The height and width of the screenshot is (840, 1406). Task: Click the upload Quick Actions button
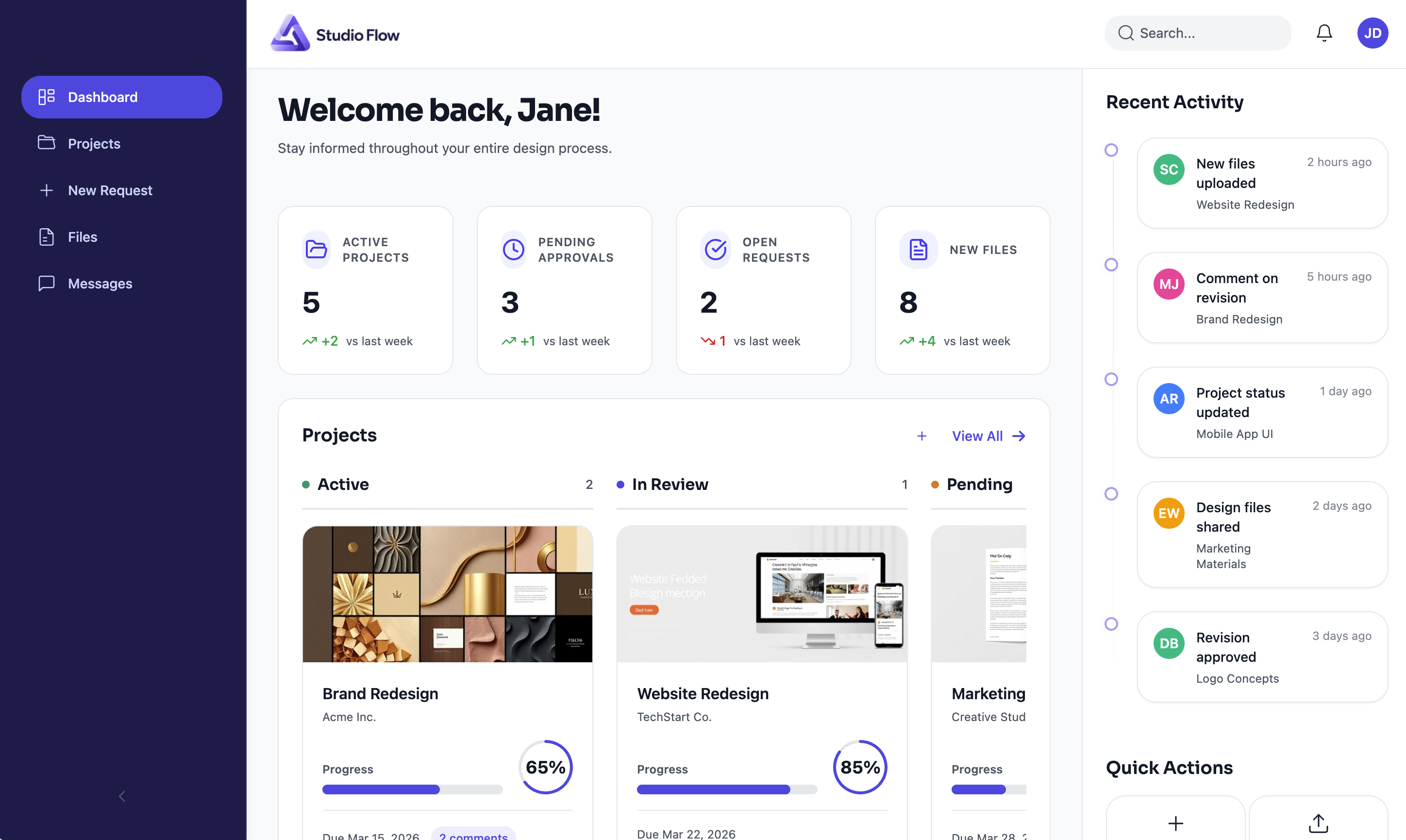1318,818
